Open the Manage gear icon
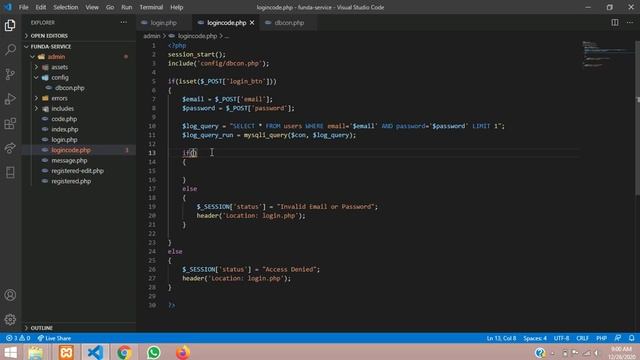This screenshot has width=640, height=360. click(x=10, y=319)
